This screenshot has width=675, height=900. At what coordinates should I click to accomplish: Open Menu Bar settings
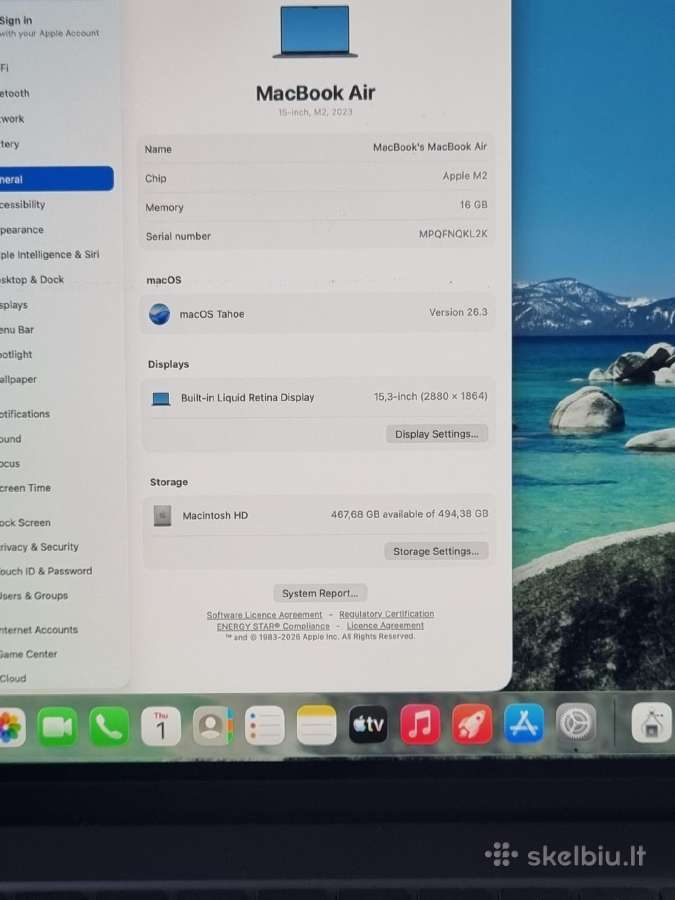pyautogui.click(x=17, y=329)
